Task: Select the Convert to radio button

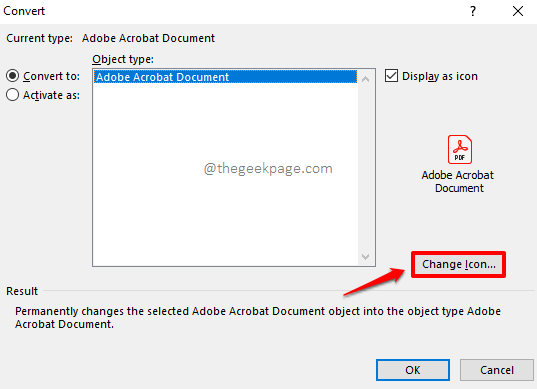Action: point(12,76)
